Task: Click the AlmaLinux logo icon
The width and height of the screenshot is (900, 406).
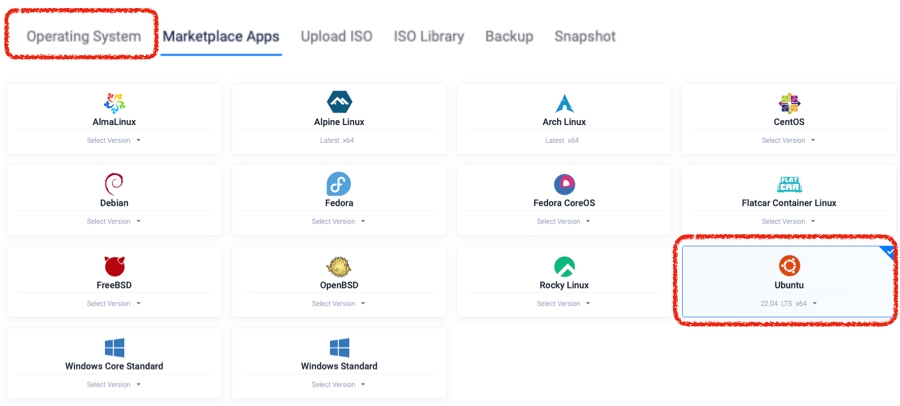Action: [114, 103]
